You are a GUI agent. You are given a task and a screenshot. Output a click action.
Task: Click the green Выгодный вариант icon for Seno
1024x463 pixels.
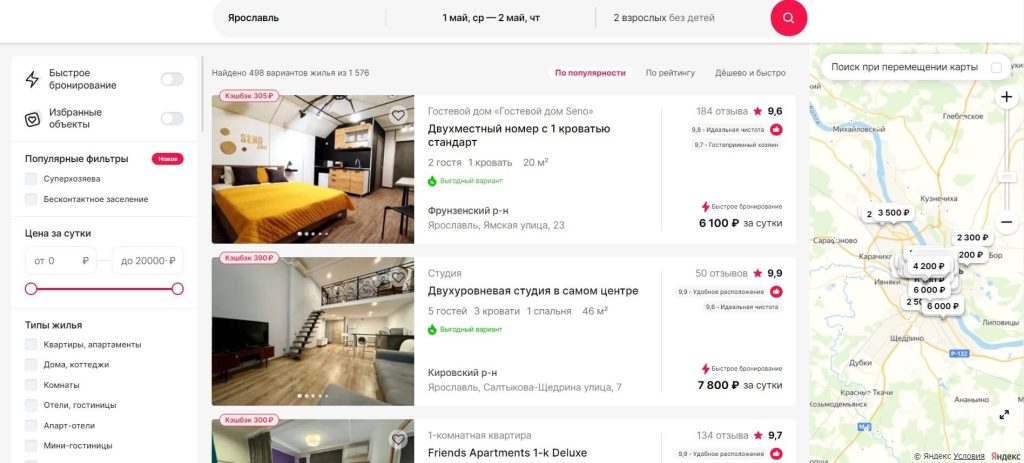tap(432, 181)
